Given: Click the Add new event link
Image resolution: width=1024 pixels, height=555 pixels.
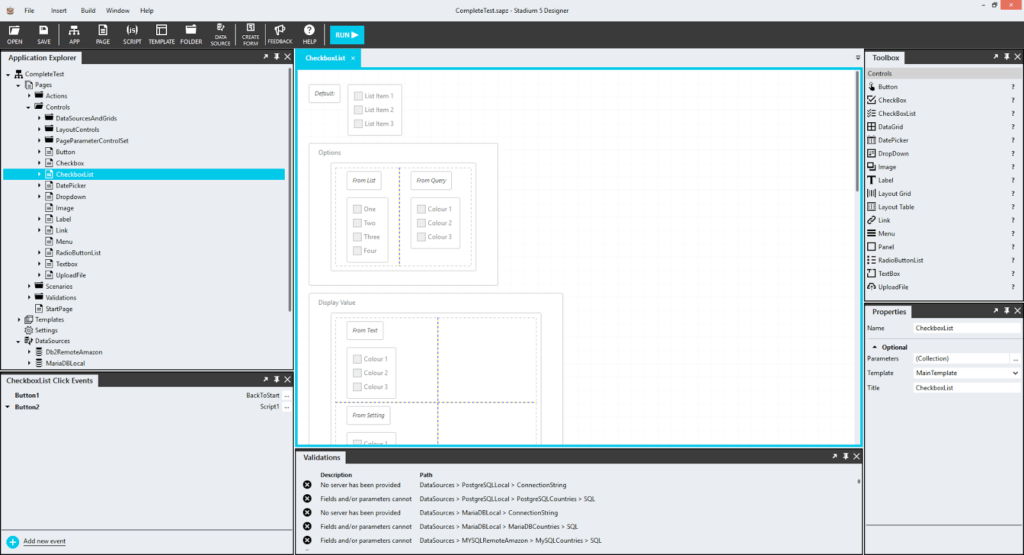Looking at the screenshot, I should 44,541.
